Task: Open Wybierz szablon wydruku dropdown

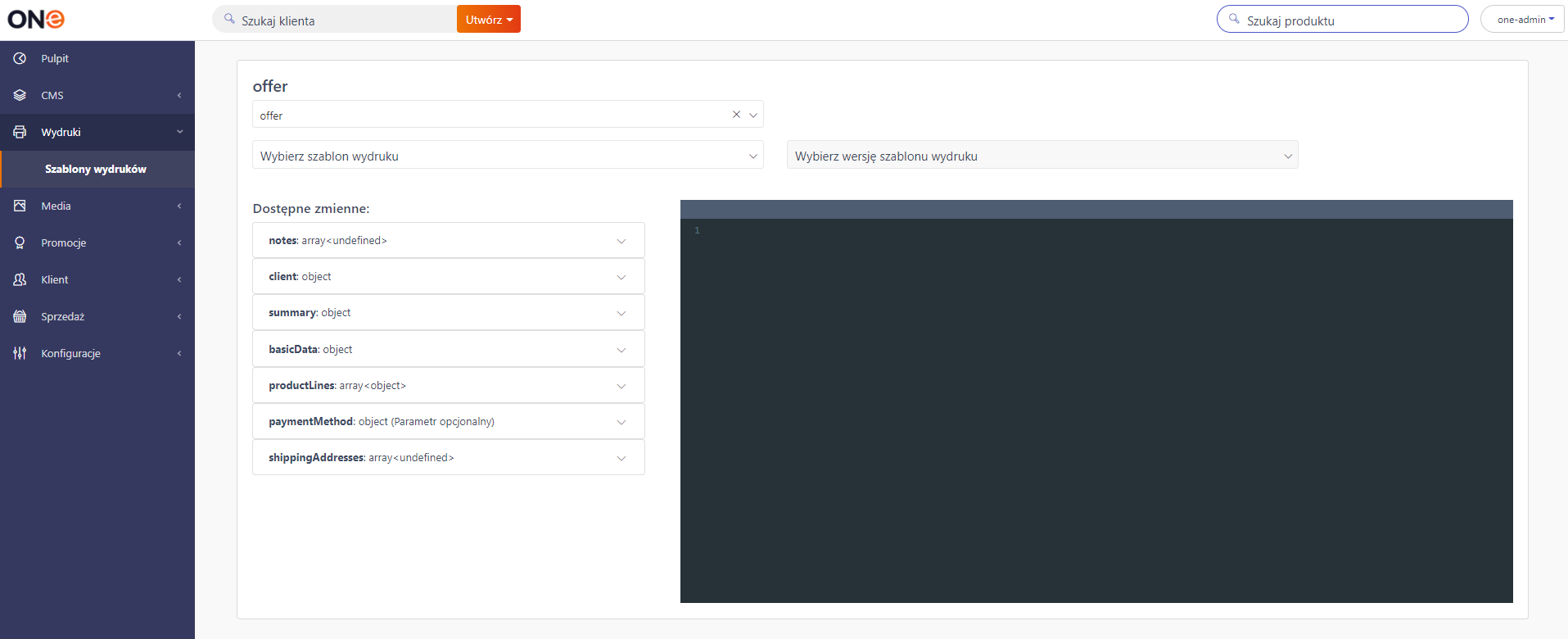Action: (508, 155)
